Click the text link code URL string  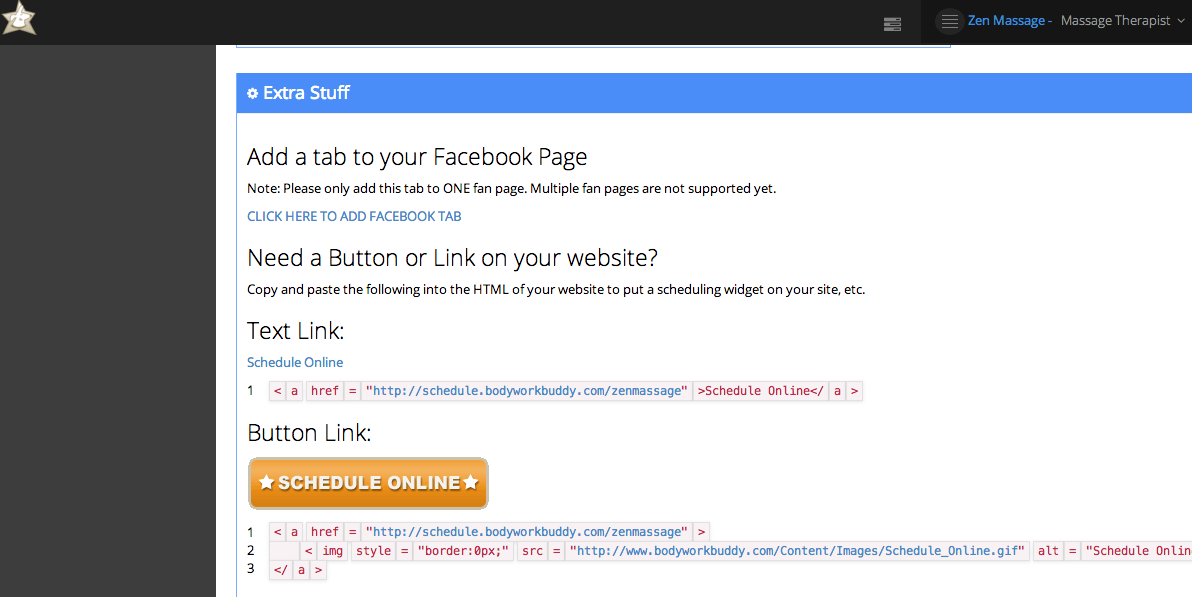[527, 391]
